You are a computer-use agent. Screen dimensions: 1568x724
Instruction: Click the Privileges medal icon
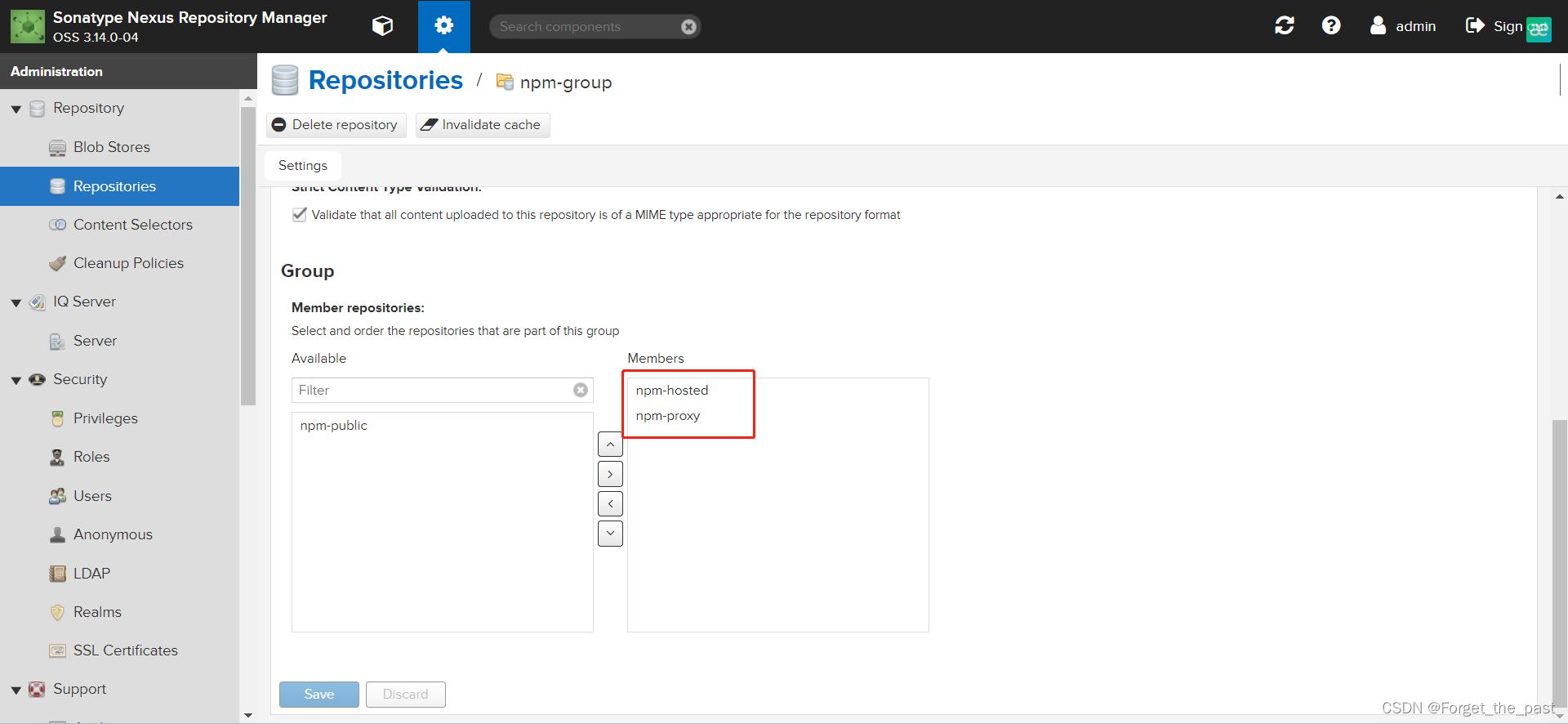pyautogui.click(x=57, y=418)
